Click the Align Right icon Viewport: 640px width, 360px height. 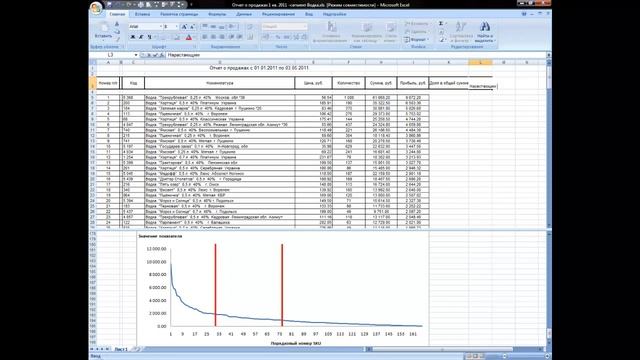[222, 37]
